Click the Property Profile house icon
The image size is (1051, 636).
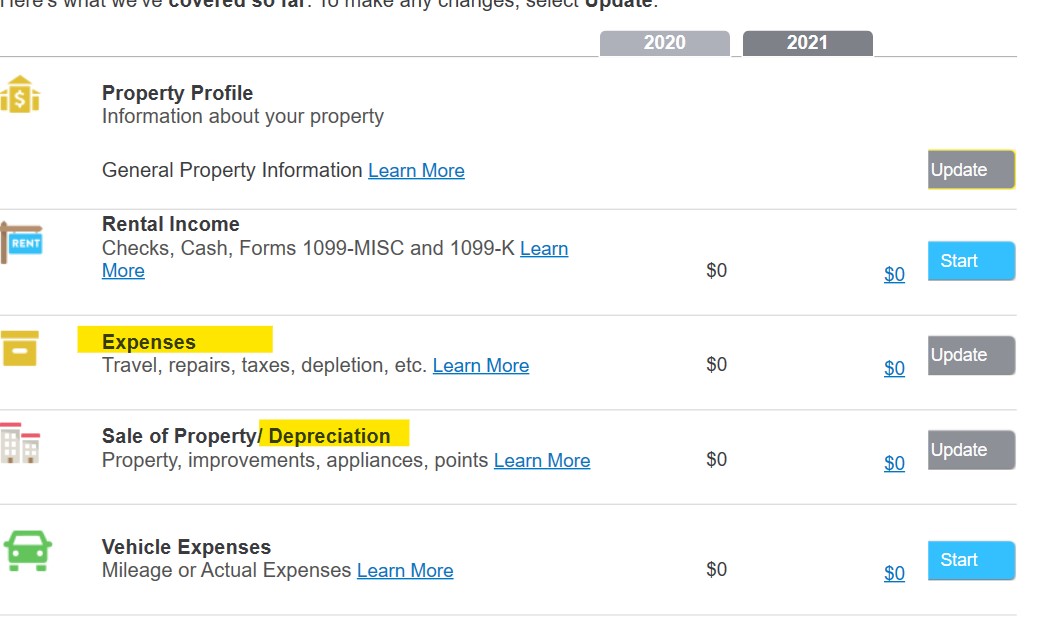click(x=20, y=94)
